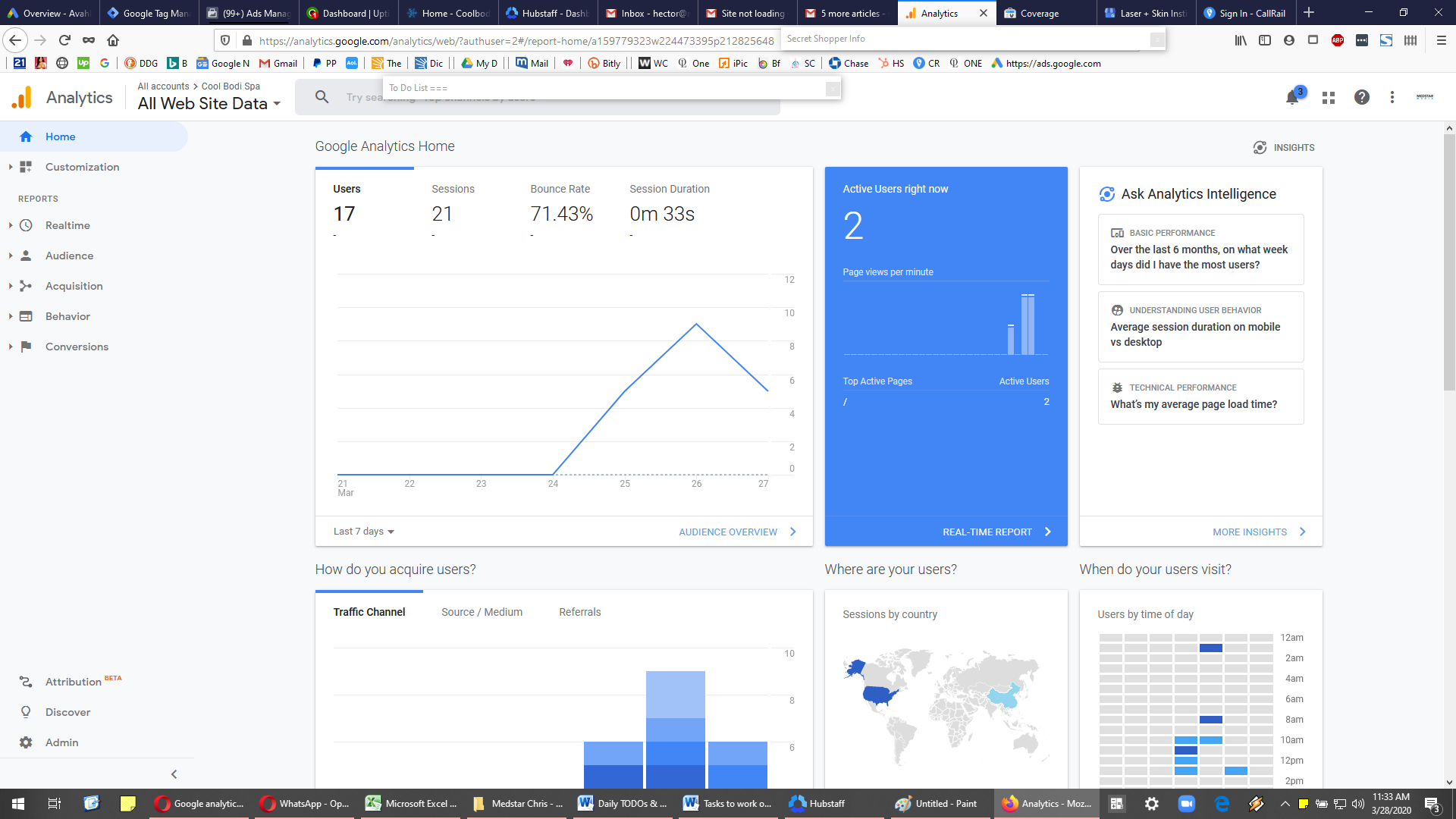This screenshot has width=1456, height=819.
Task: Open the Last 7 days dropdown
Action: click(364, 532)
